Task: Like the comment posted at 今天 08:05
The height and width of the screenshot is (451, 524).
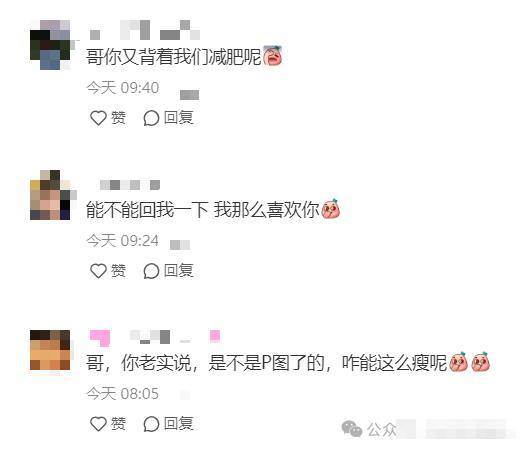Action: (x=108, y=424)
